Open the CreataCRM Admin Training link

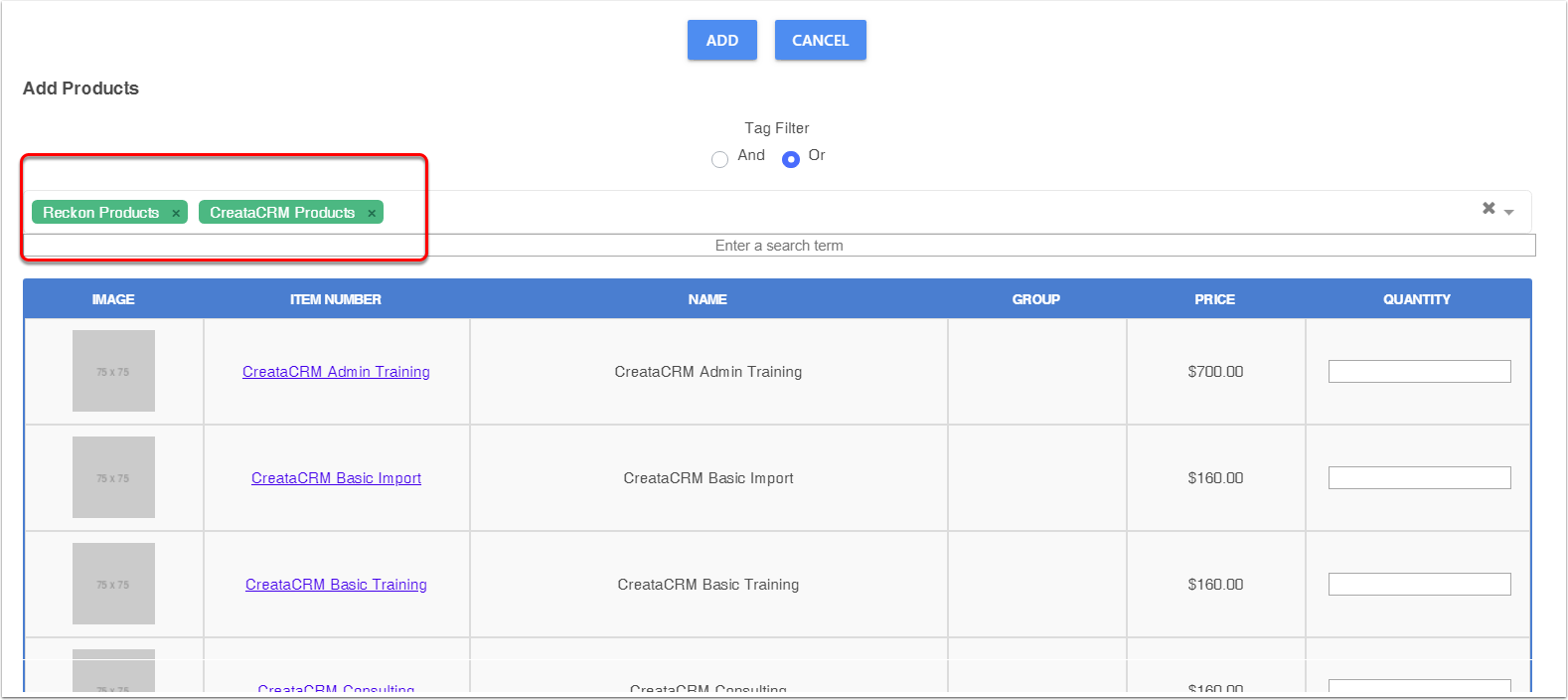pyautogui.click(x=336, y=372)
